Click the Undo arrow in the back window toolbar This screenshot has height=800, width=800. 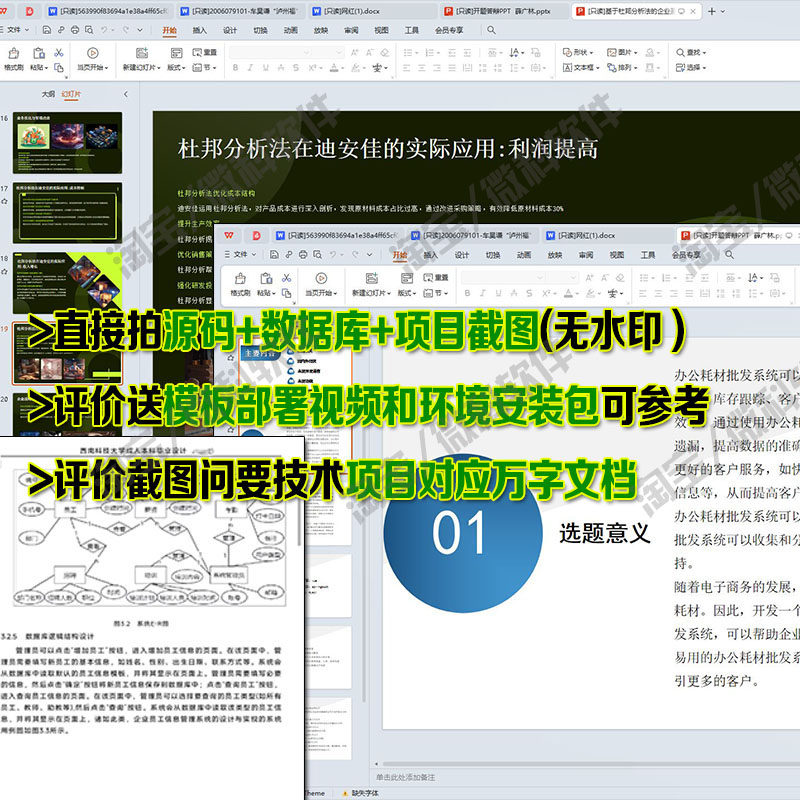point(105,30)
